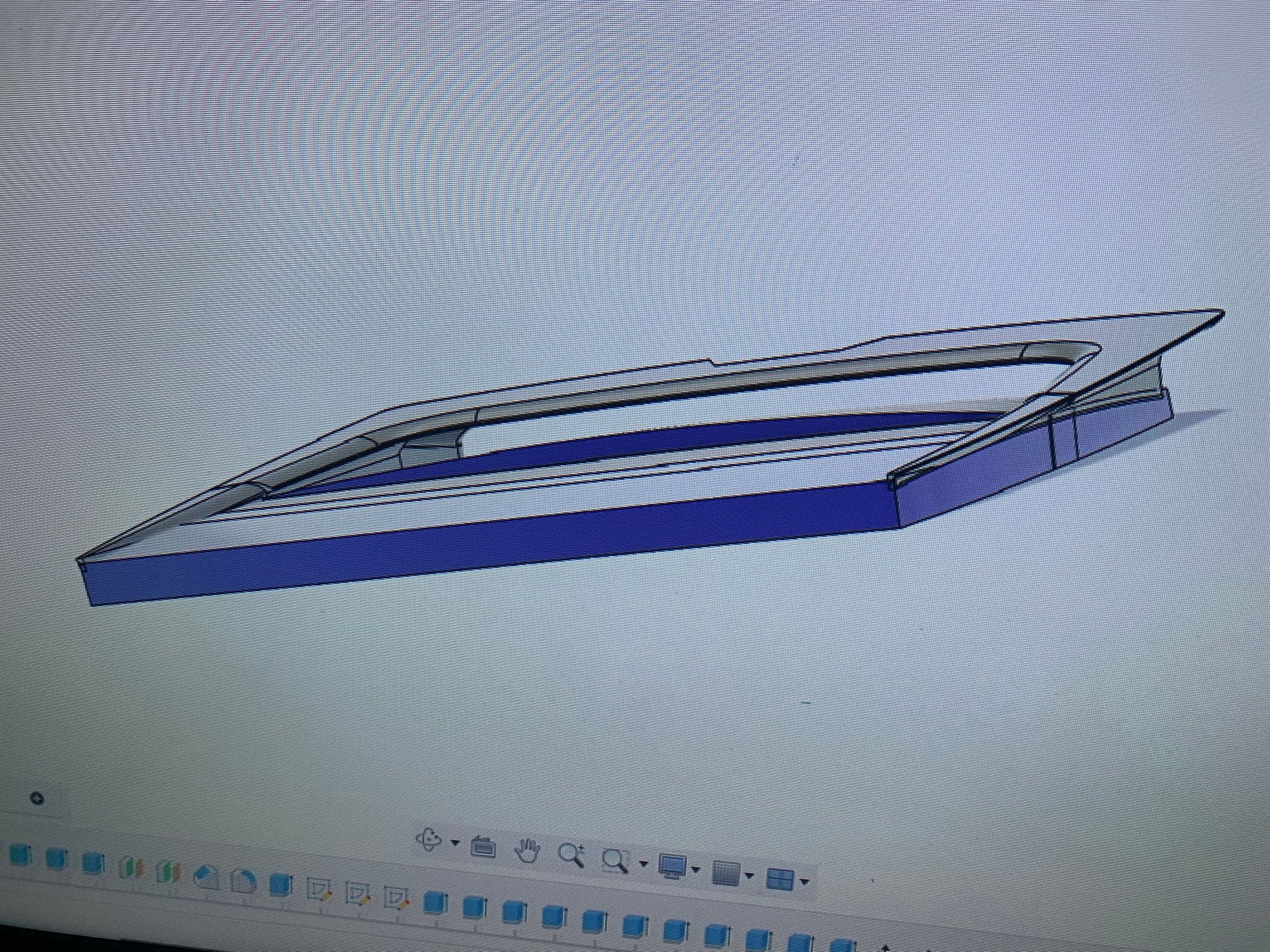
Task: Click the Viewports layout icon
Action: coord(779,878)
